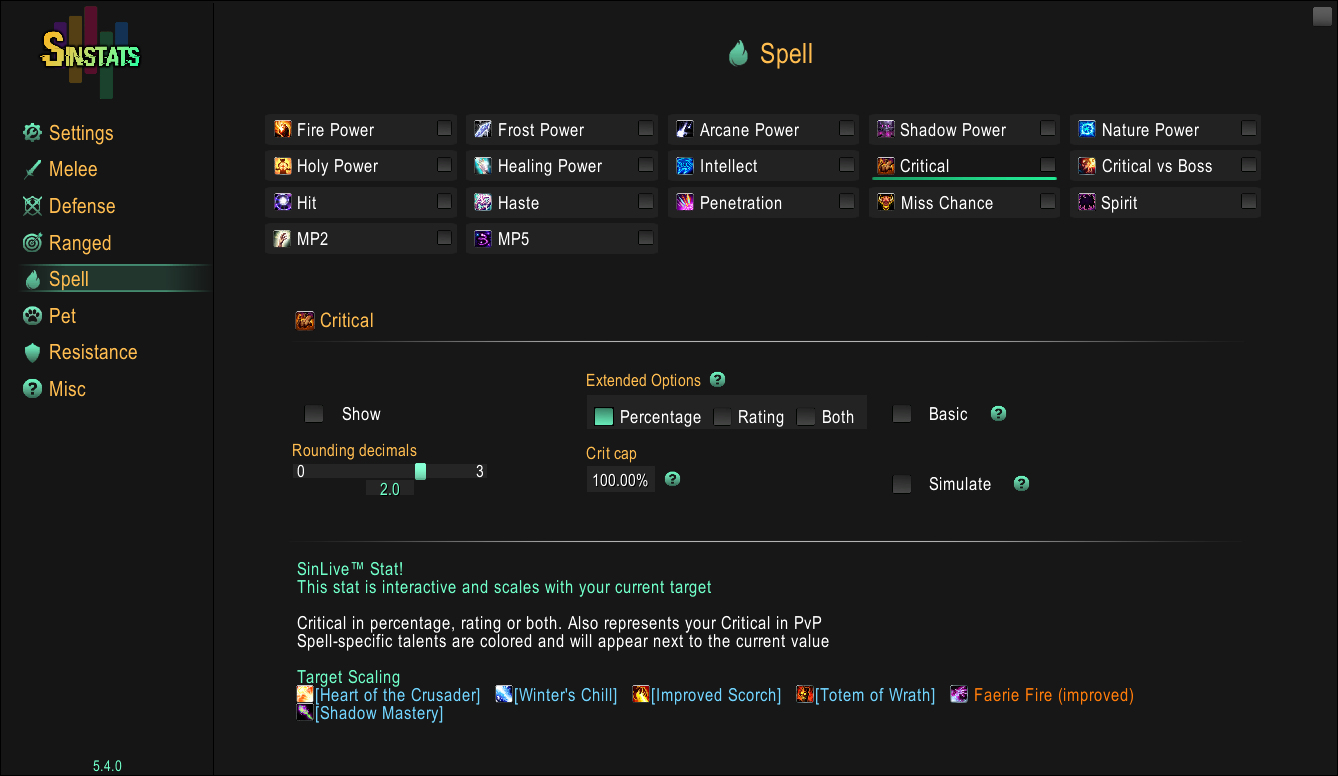
Task: Click the help icon next to Simulate
Action: 1021,484
